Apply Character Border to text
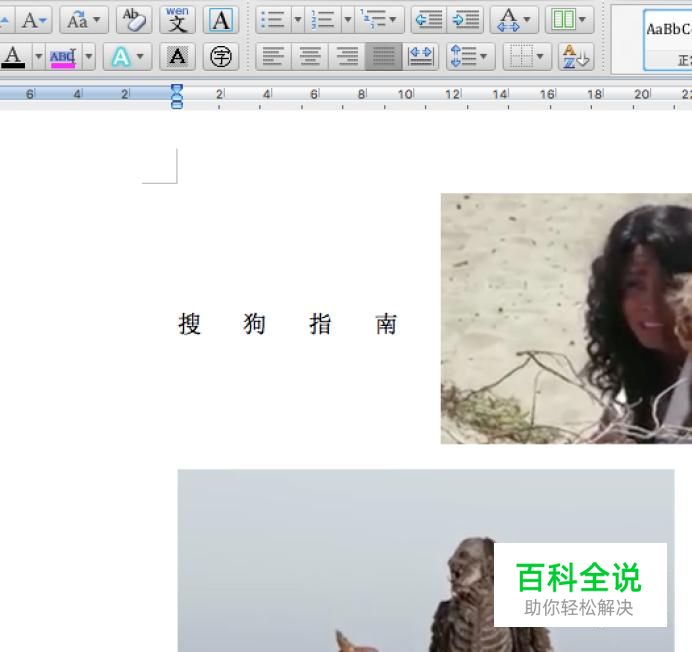The height and width of the screenshot is (652, 692). [220, 20]
